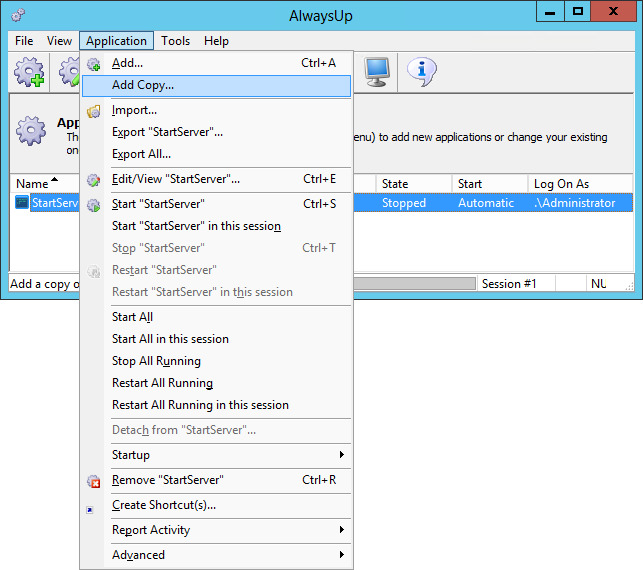Expand the Advanced submenu
The width and height of the screenshot is (643, 570).
[217, 555]
